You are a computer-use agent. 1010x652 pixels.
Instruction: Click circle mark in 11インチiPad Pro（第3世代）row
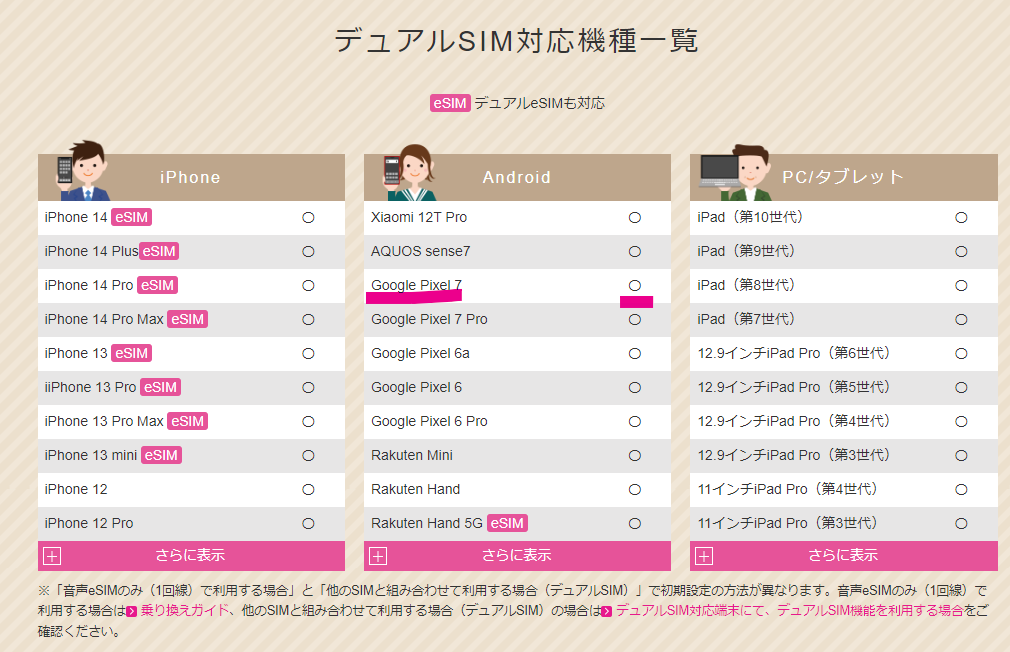click(x=961, y=524)
